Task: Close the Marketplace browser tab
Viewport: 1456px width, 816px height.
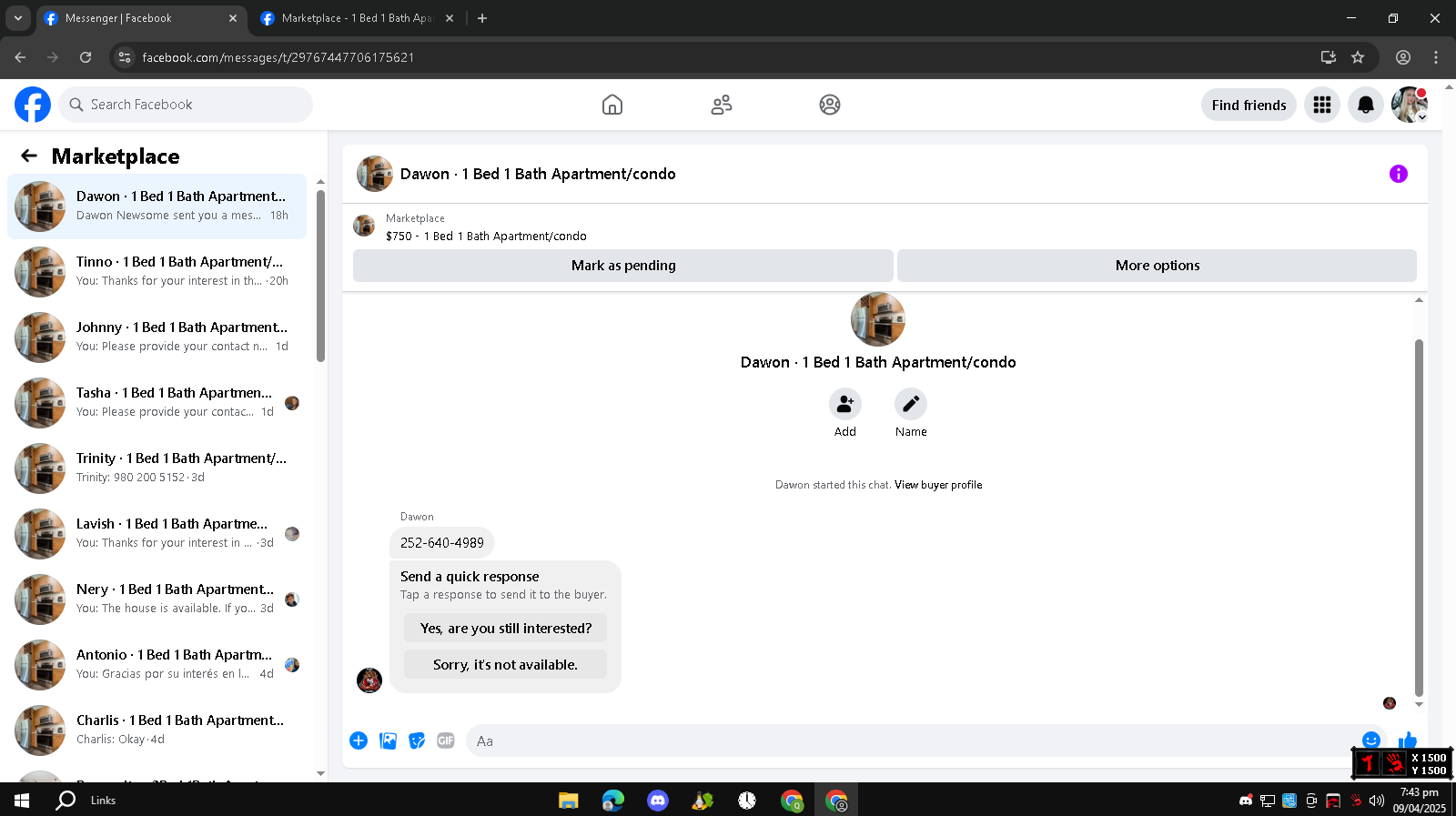Action: pos(450,18)
